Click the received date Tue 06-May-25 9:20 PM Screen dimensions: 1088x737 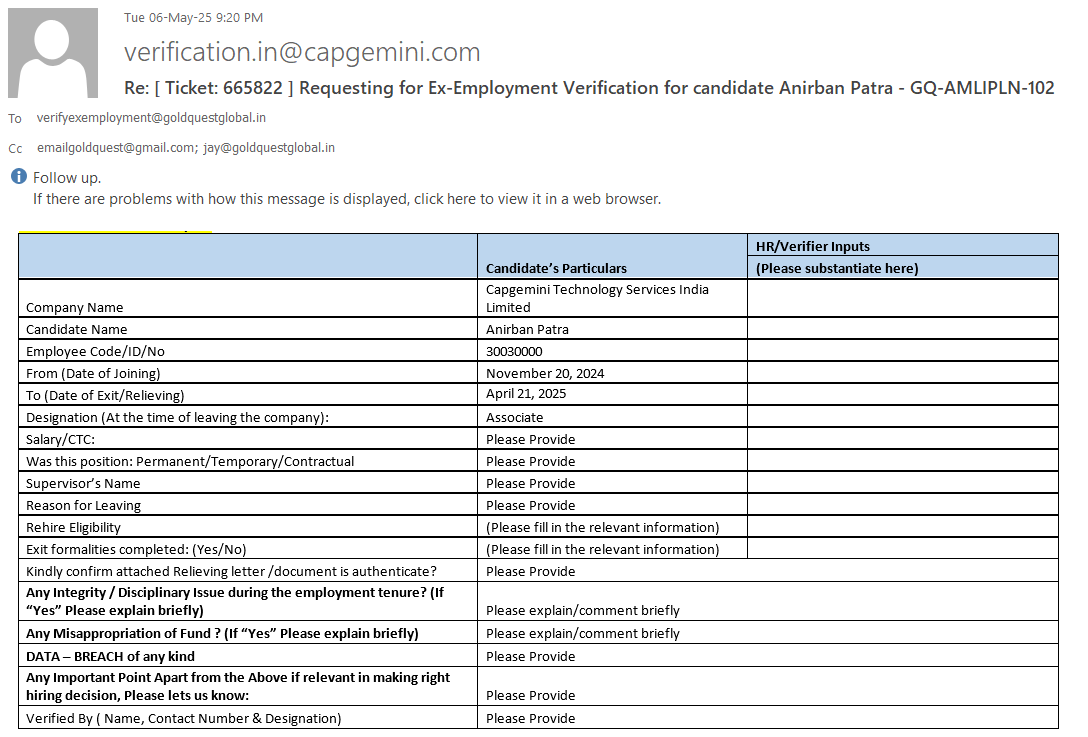pos(194,17)
